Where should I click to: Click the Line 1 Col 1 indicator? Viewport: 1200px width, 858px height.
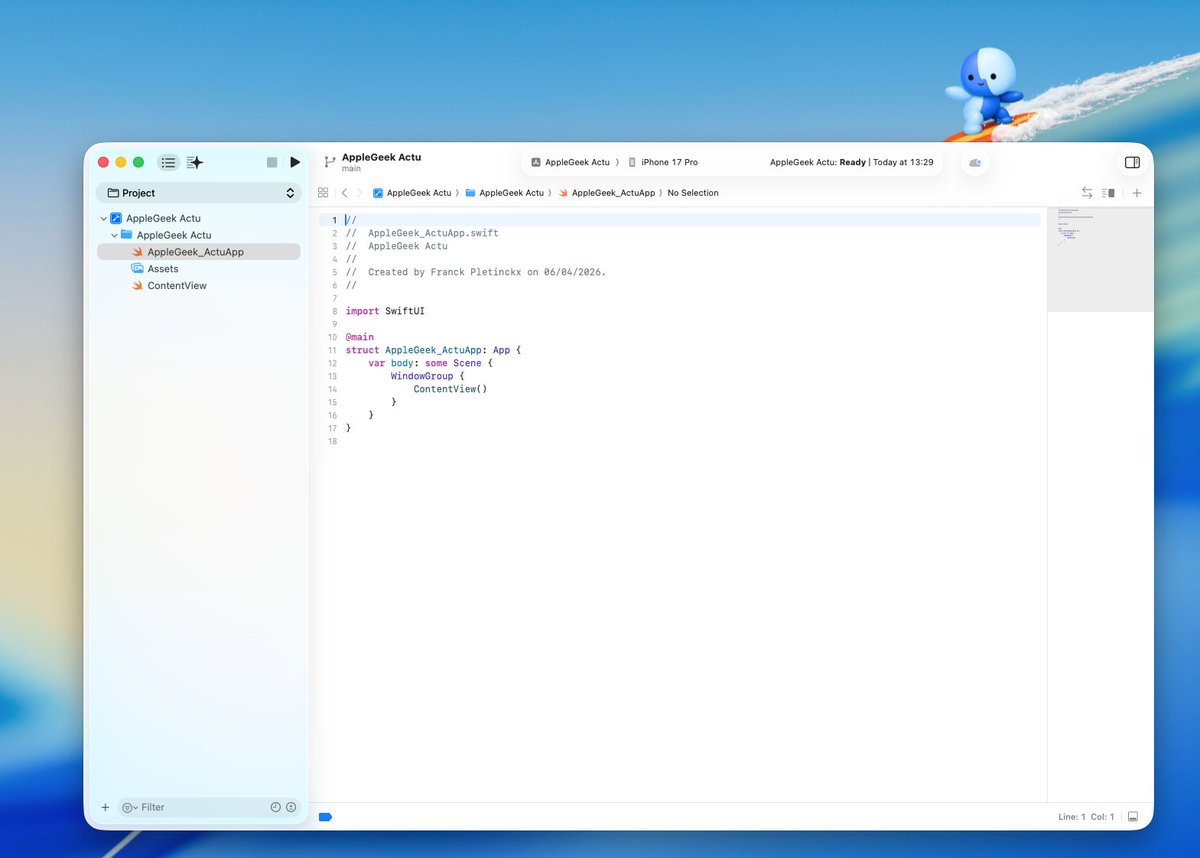(1086, 817)
